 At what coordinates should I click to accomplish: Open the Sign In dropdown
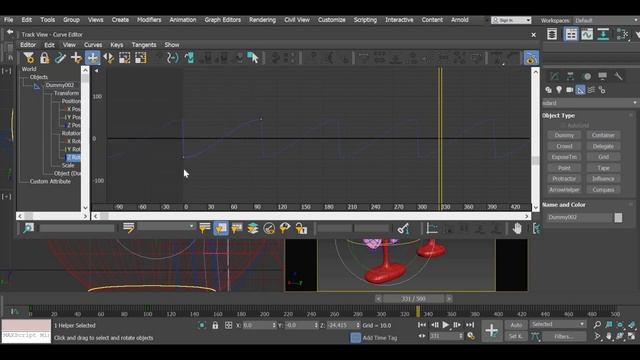[x=511, y=20]
